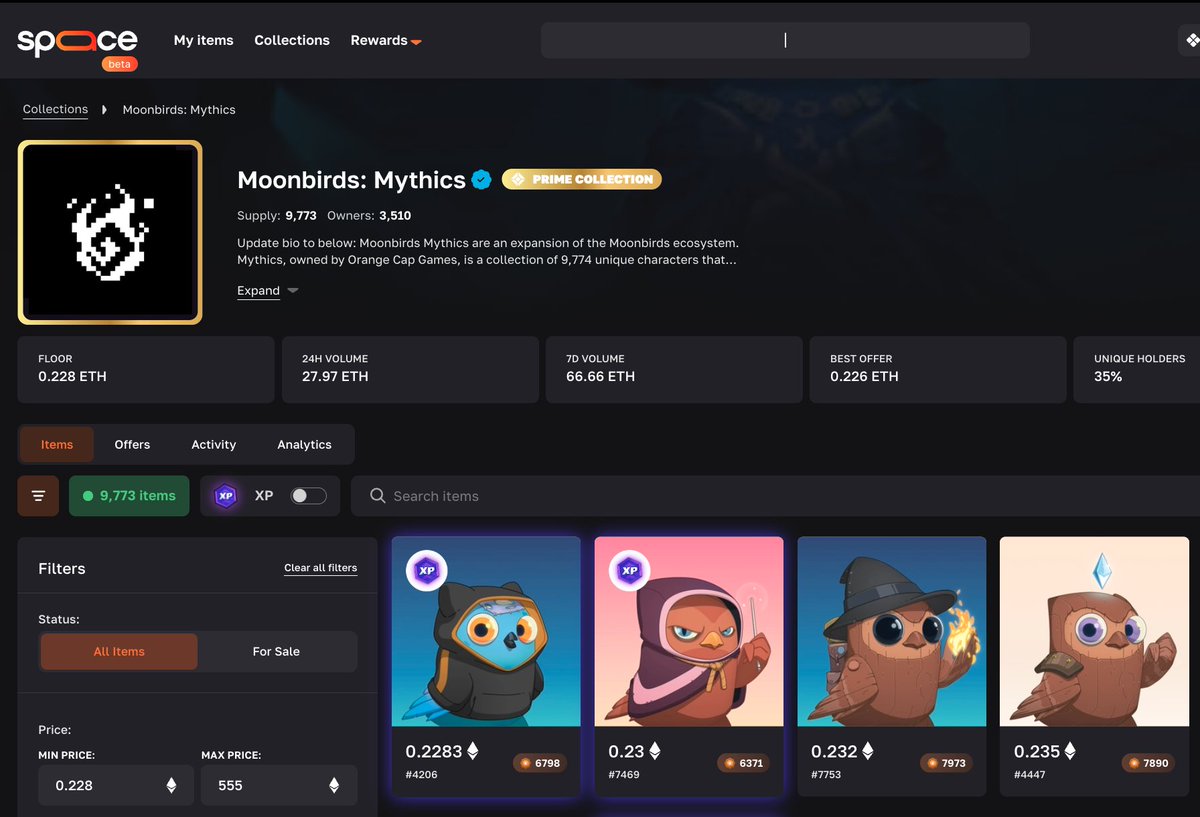
Task: Click the gold Prime Collection badge
Action: (581, 179)
